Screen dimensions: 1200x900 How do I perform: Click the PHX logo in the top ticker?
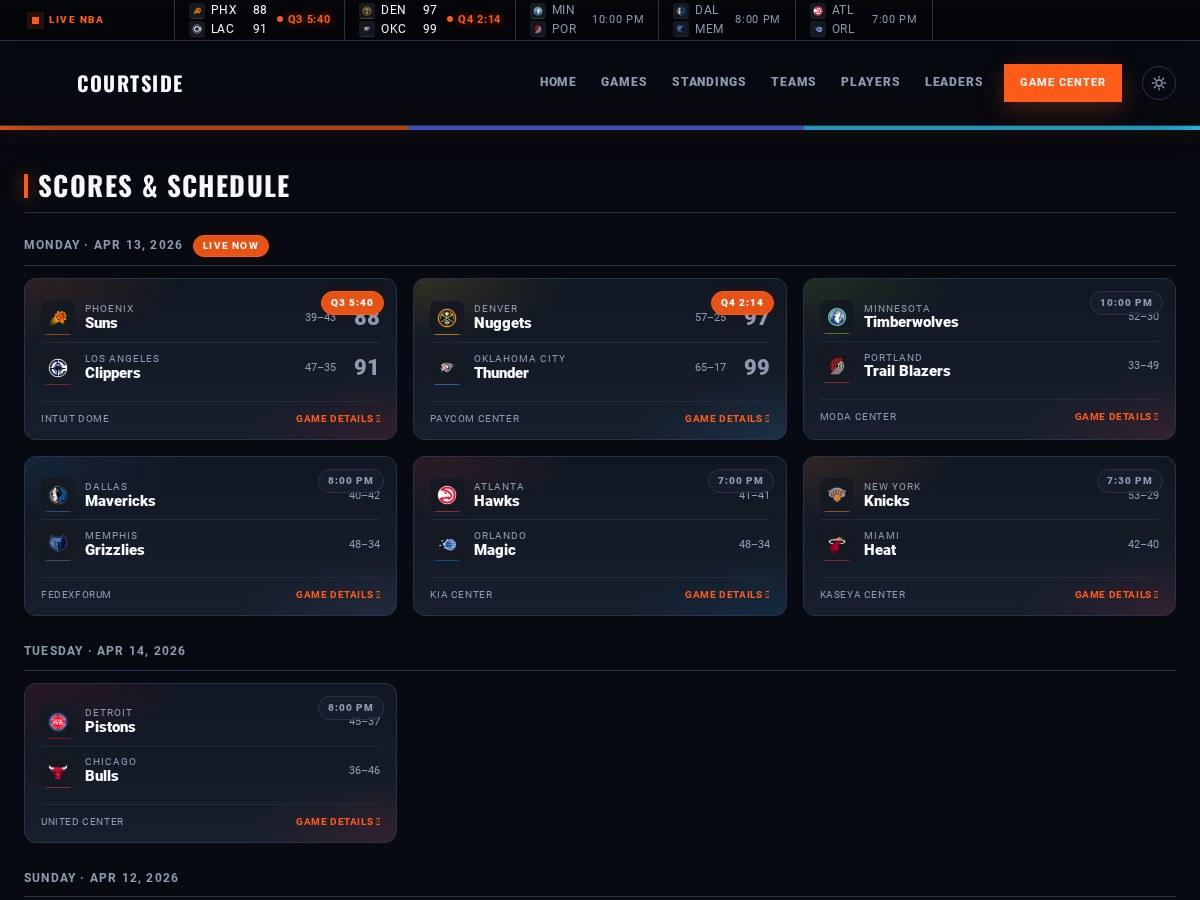tap(197, 10)
